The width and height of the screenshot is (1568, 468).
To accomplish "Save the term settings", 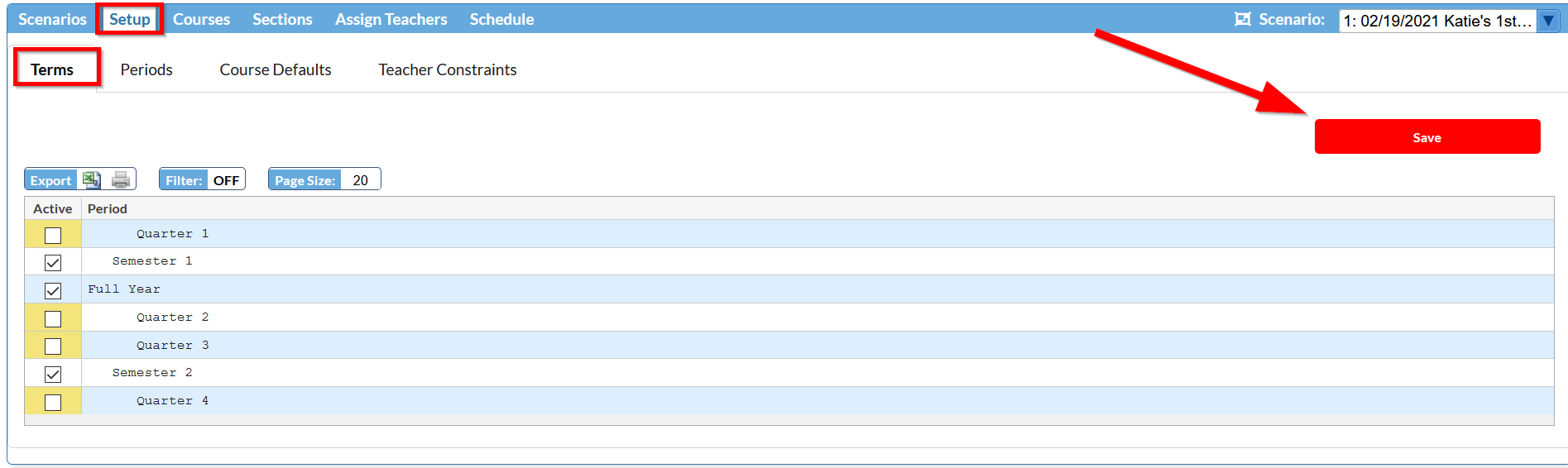I will [x=1427, y=136].
